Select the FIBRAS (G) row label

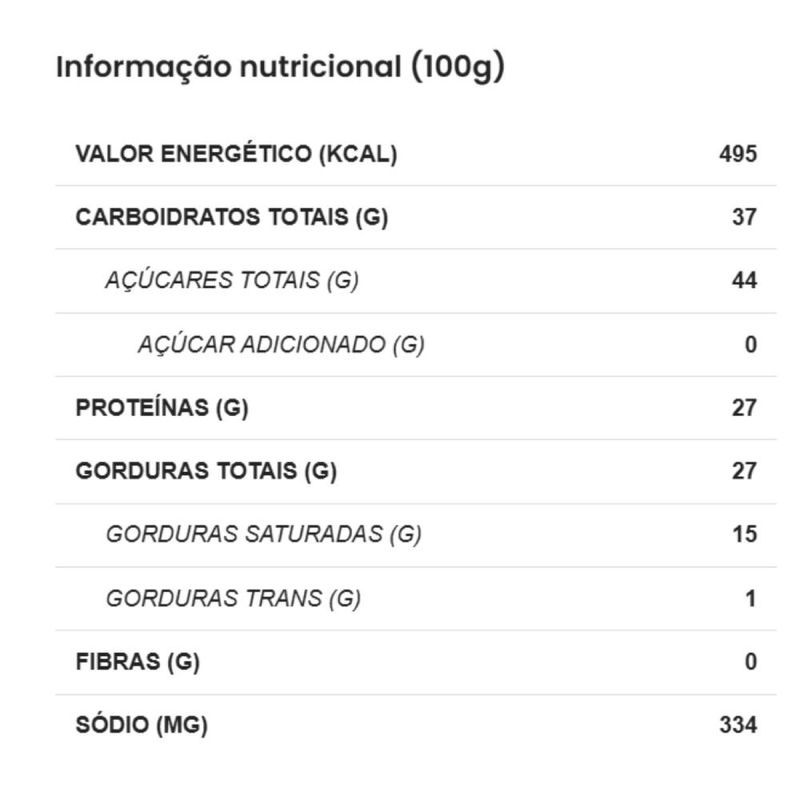(x=138, y=662)
